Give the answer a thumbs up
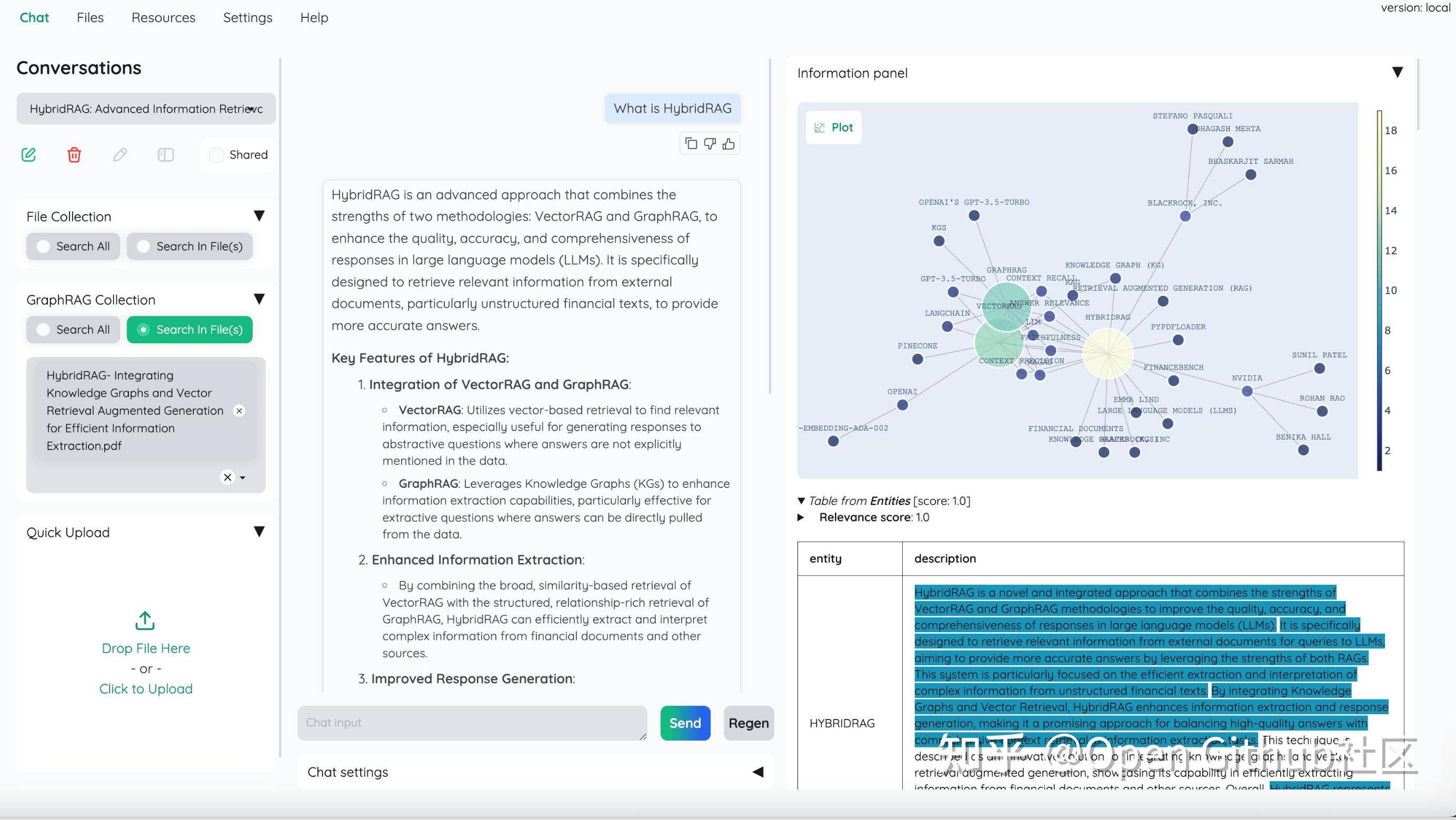 pyautogui.click(x=729, y=144)
